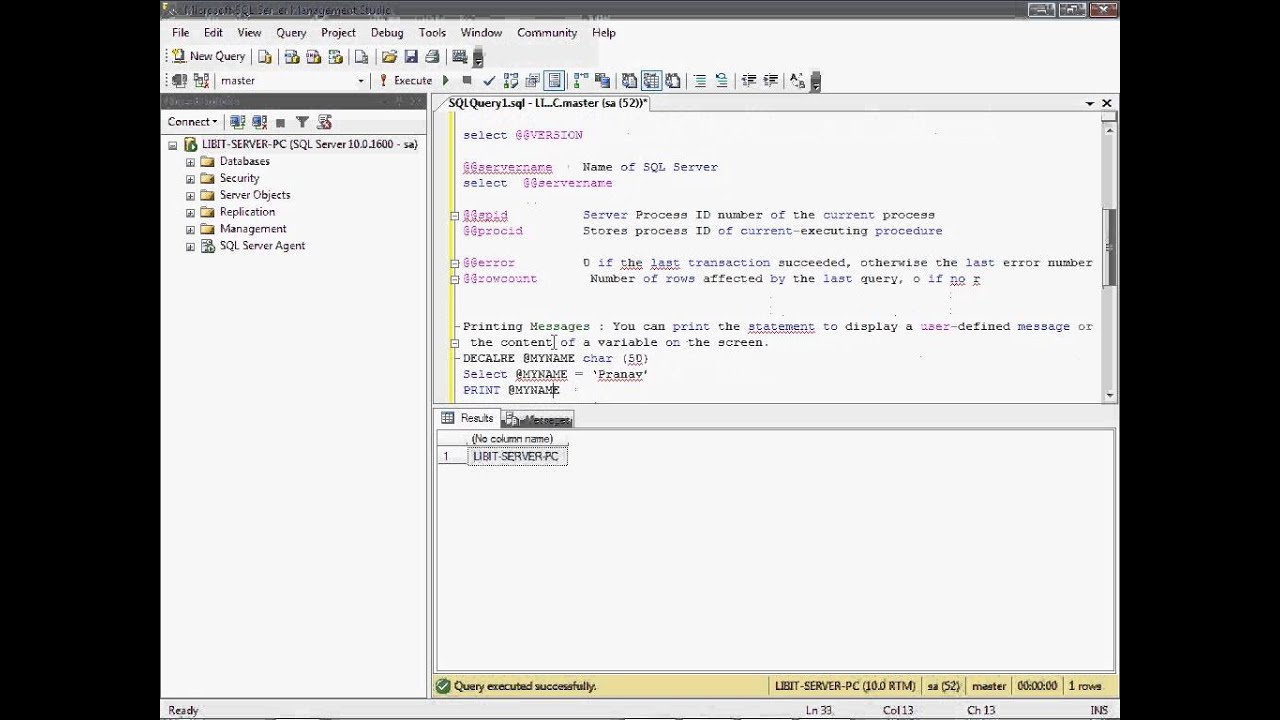Expand the Security folder
Viewport: 1280px width, 720px height.
tap(190, 179)
